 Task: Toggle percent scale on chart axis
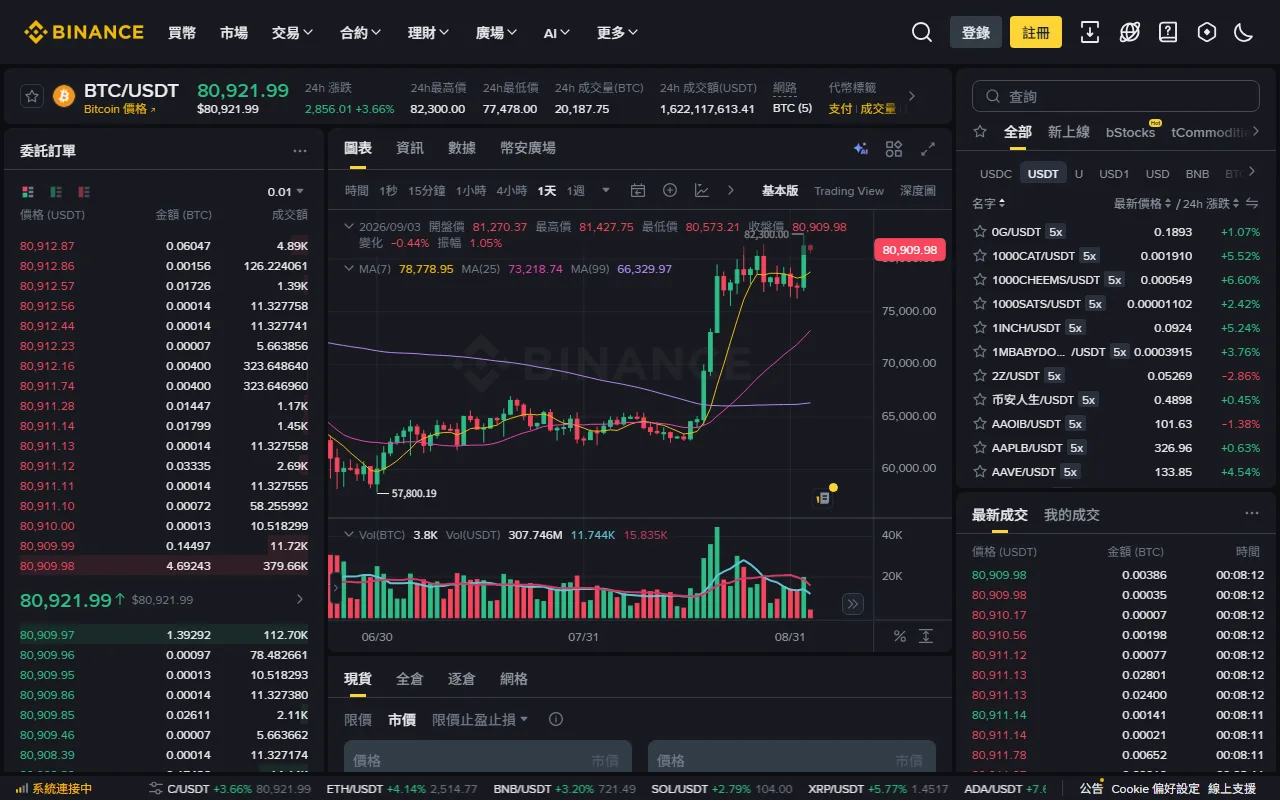tap(899, 636)
